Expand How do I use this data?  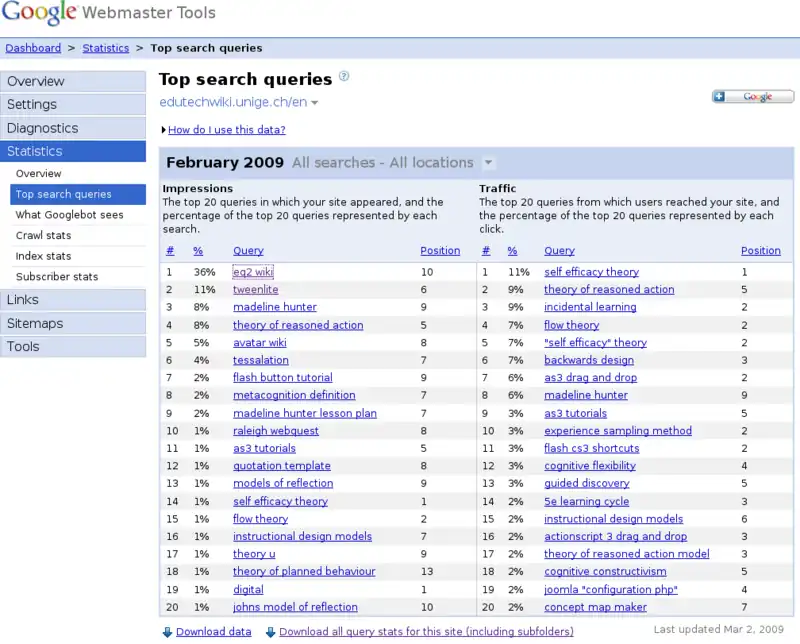tap(226, 130)
